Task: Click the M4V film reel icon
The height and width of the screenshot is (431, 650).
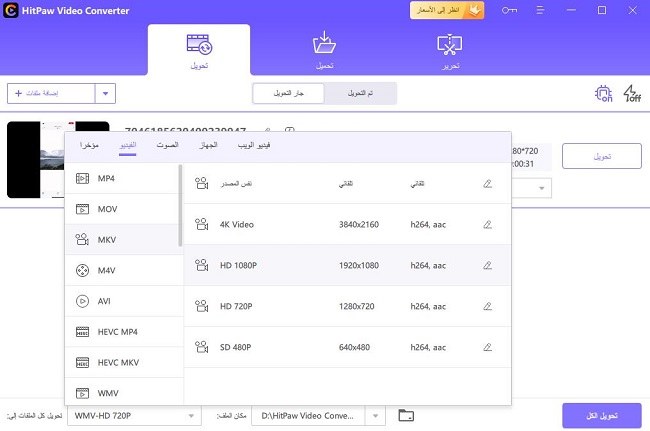Action: (x=82, y=271)
